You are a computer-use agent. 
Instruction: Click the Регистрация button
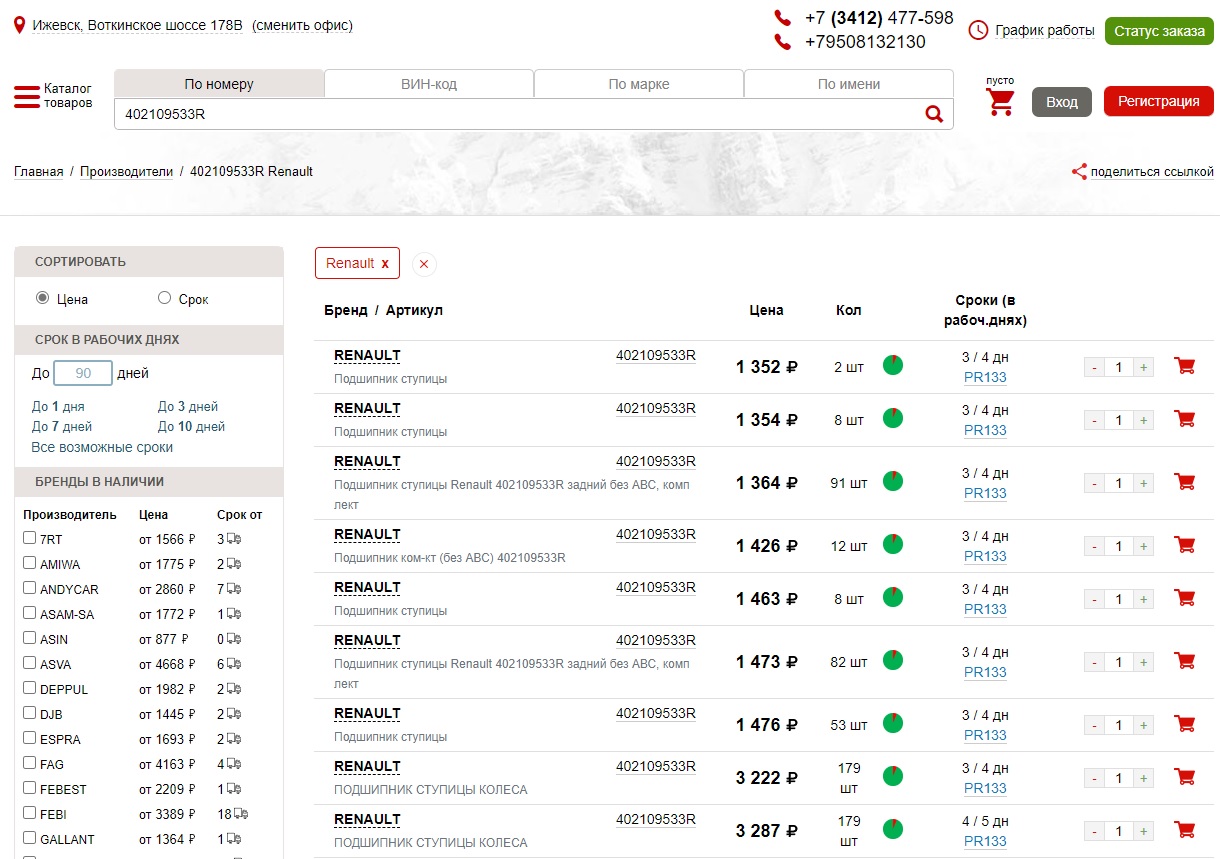pos(1159,101)
